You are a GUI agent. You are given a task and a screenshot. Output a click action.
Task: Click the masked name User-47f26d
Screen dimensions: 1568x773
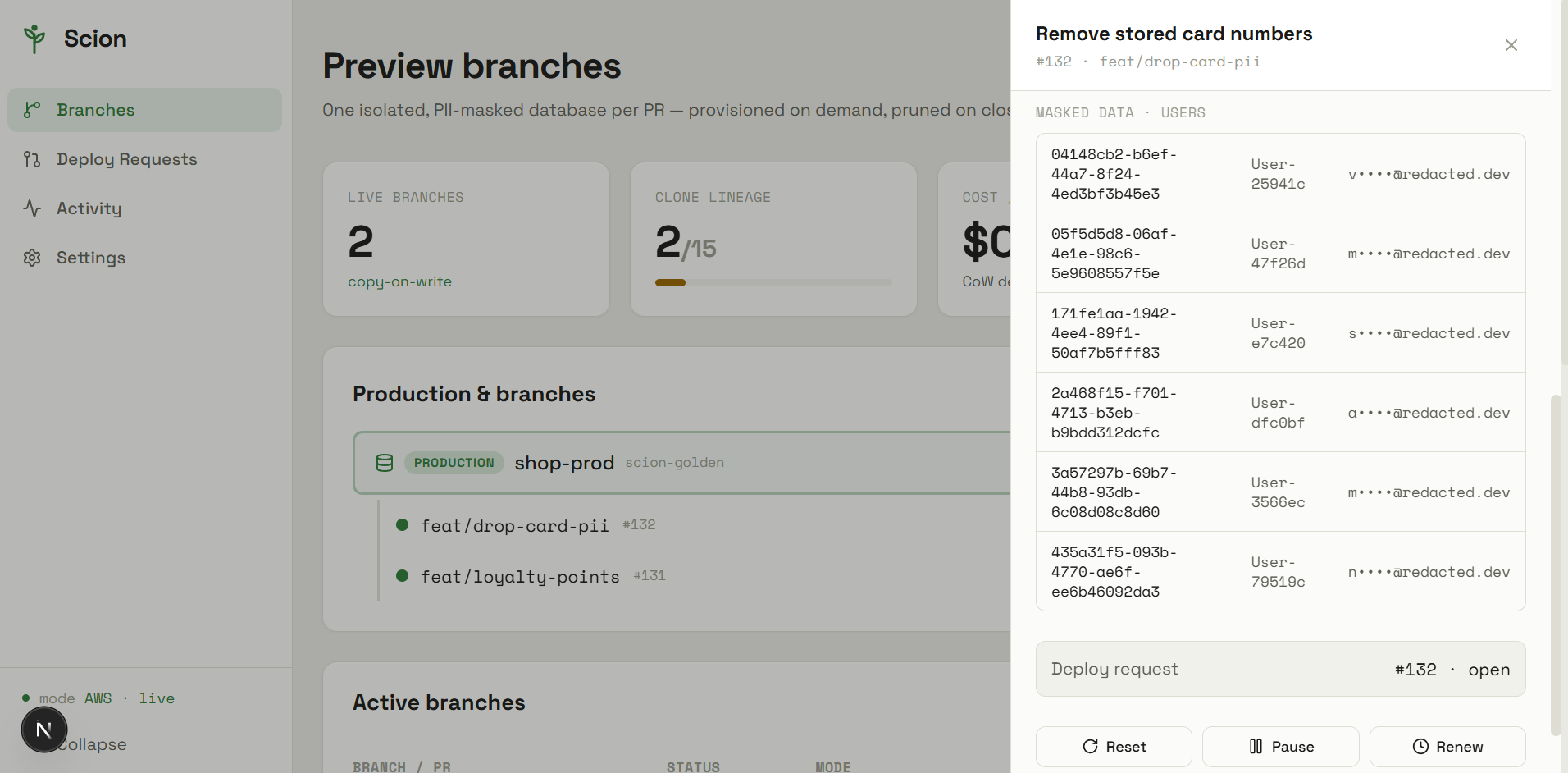coord(1278,254)
